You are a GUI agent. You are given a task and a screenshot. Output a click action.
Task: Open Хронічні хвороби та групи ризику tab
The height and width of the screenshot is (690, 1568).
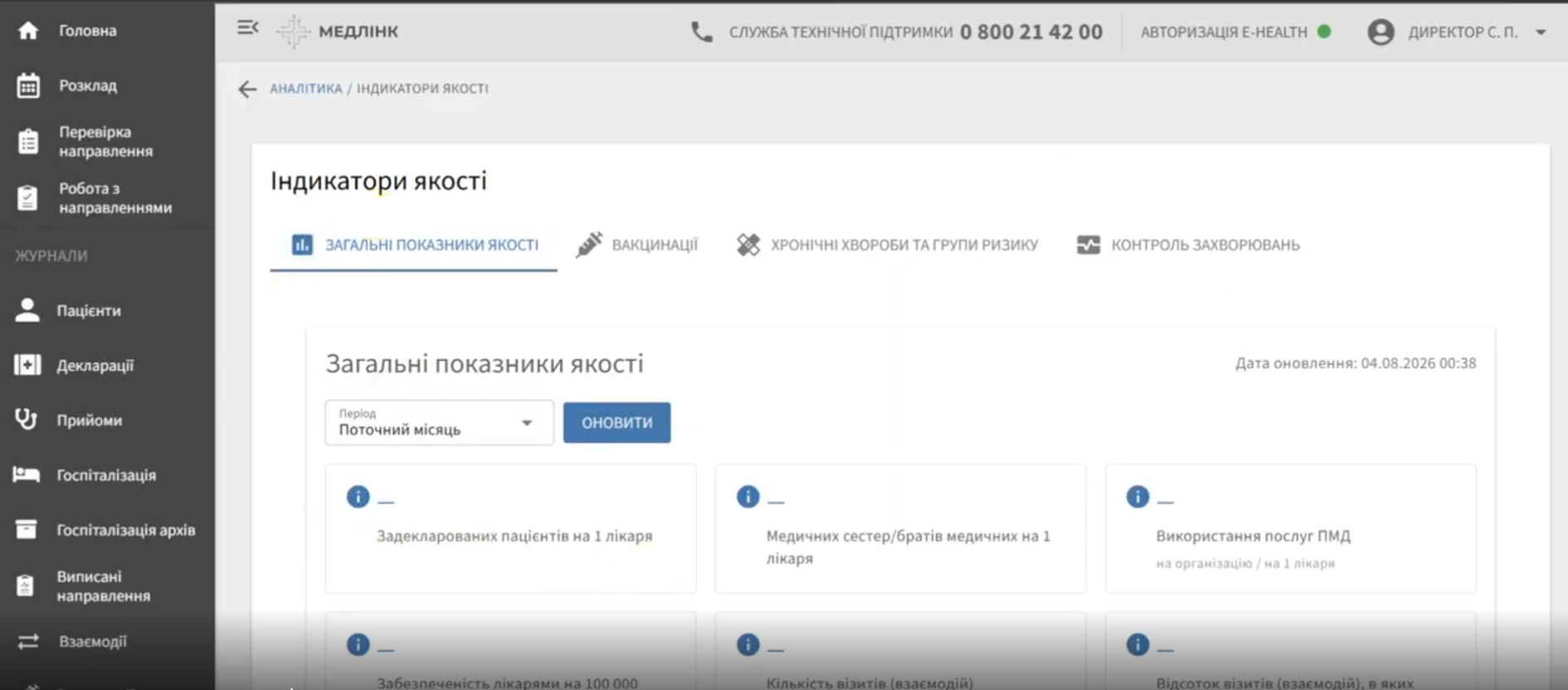tap(888, 245)
